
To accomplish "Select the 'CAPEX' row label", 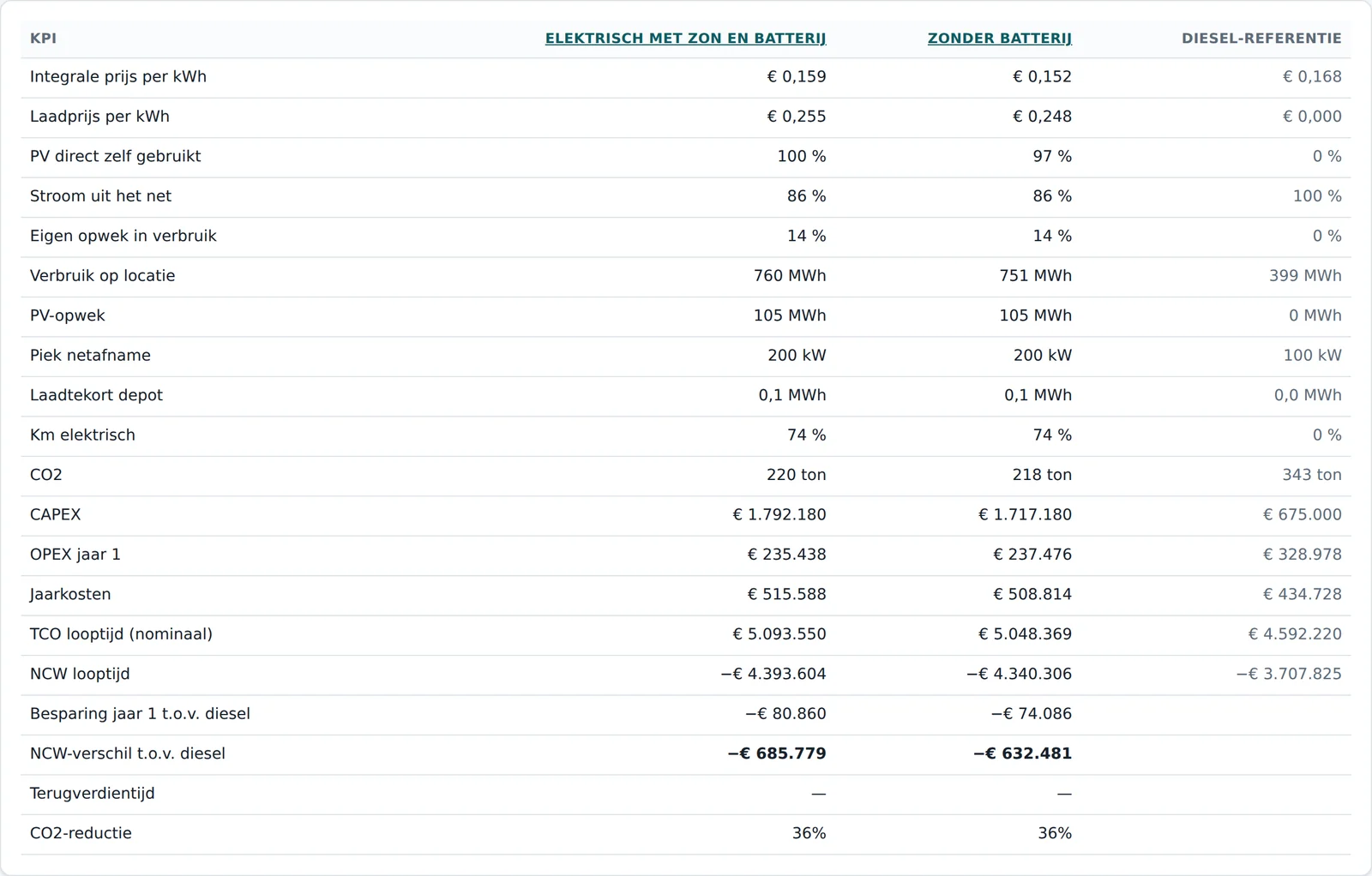I will point(55,515).
